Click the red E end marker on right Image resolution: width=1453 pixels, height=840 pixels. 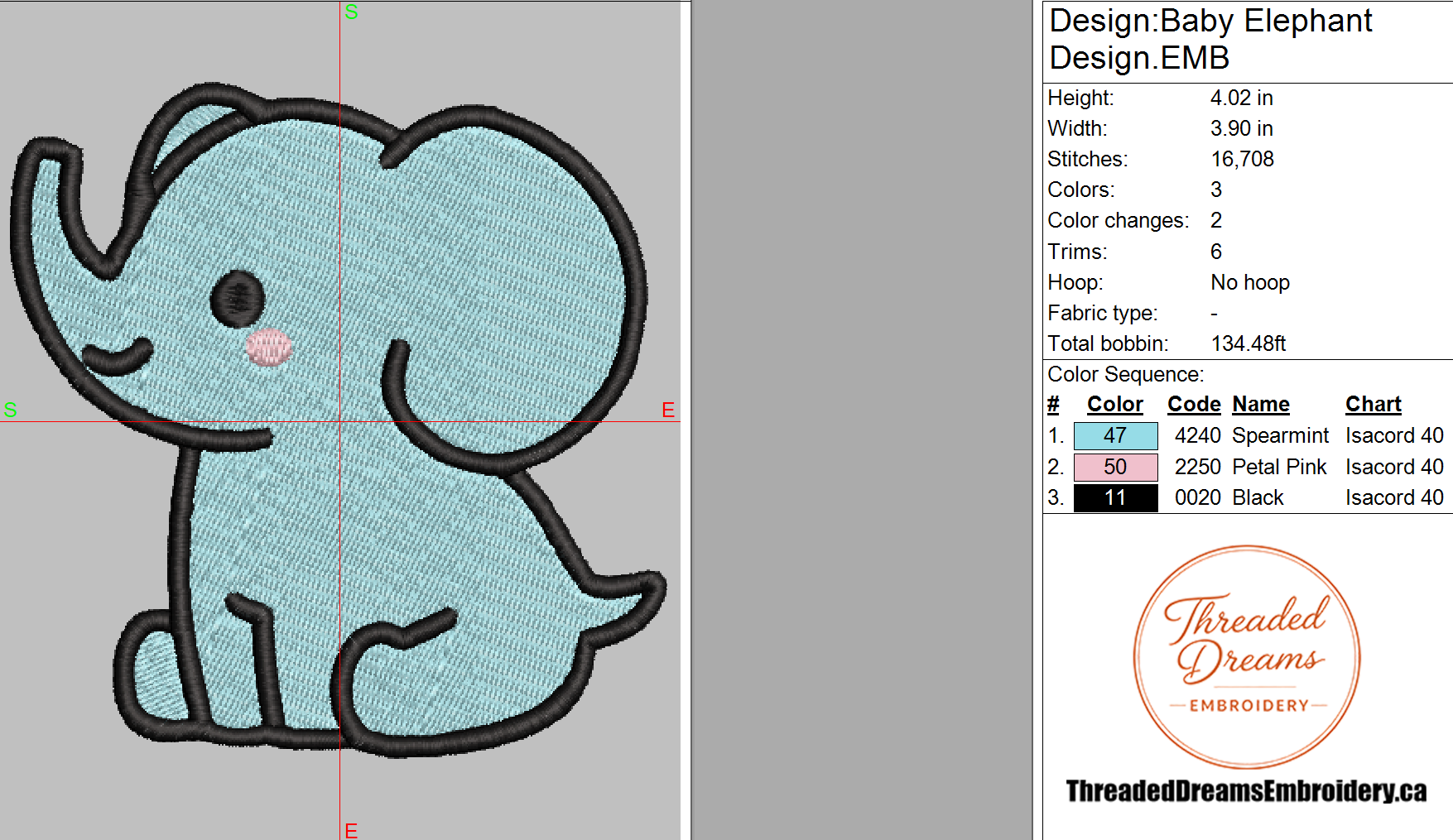[668, 410]
